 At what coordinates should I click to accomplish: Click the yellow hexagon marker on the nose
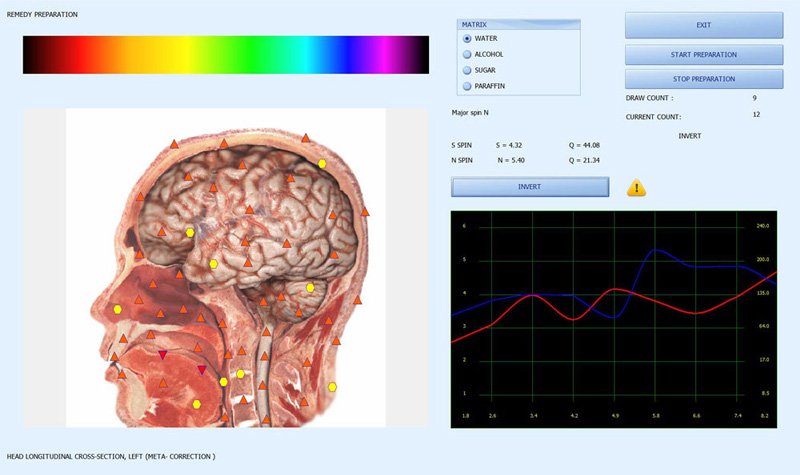click(x=118, y=309)
